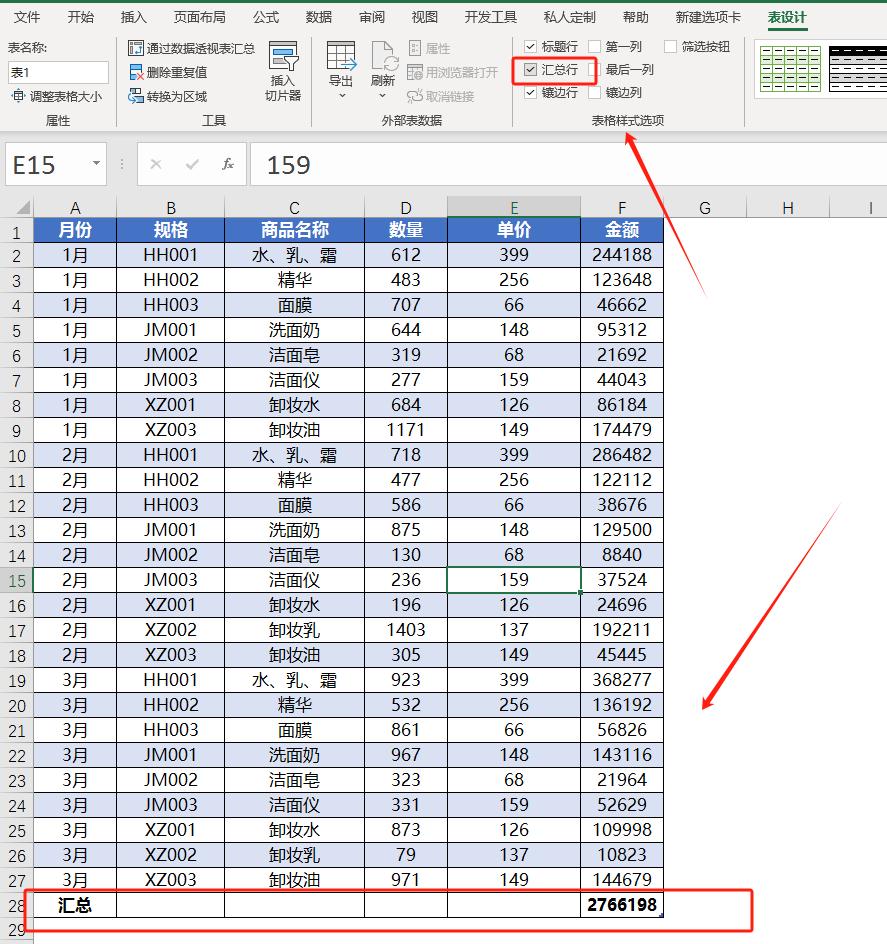The image size is (887, 944).
Task: Click the 月份 header cell
Action: (75, 230)
